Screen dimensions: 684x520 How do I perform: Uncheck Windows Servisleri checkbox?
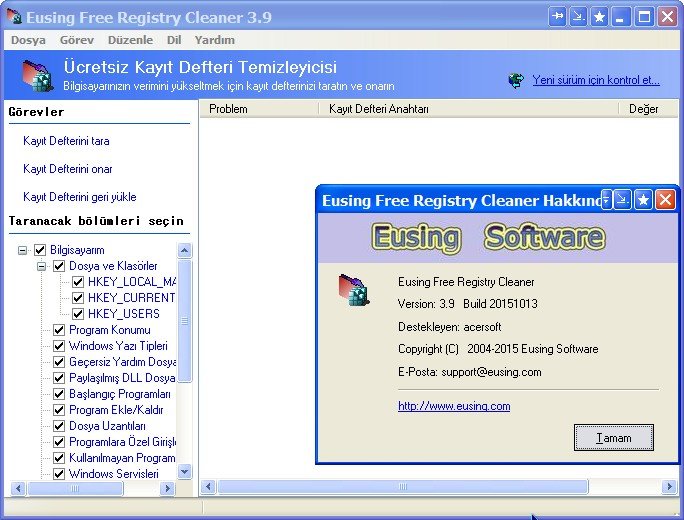coord(59,474)
